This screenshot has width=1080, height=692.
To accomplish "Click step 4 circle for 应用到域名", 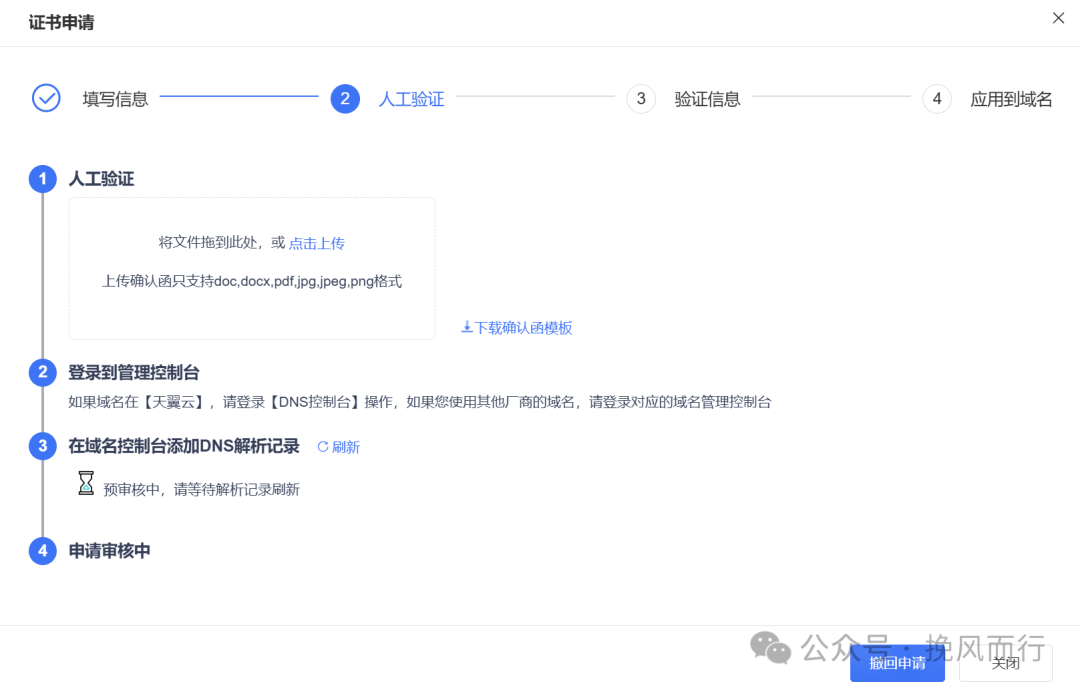I will click(937, 98).
